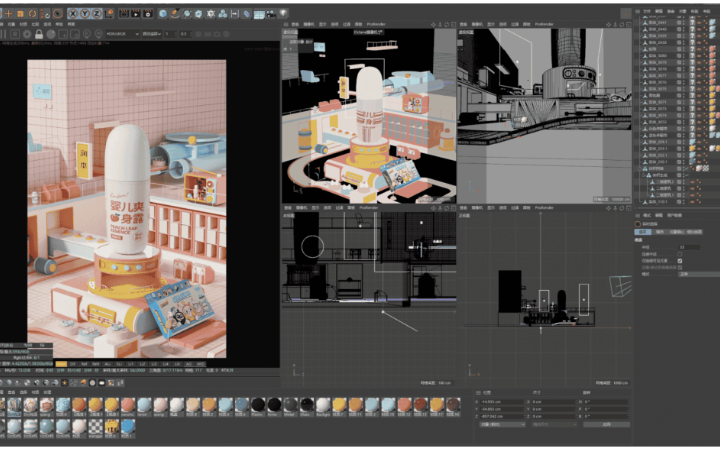Add a Cube primitive from toolbar
Image resolution: width=720 pixels, height=450 pixels.
tap(163, 14)
